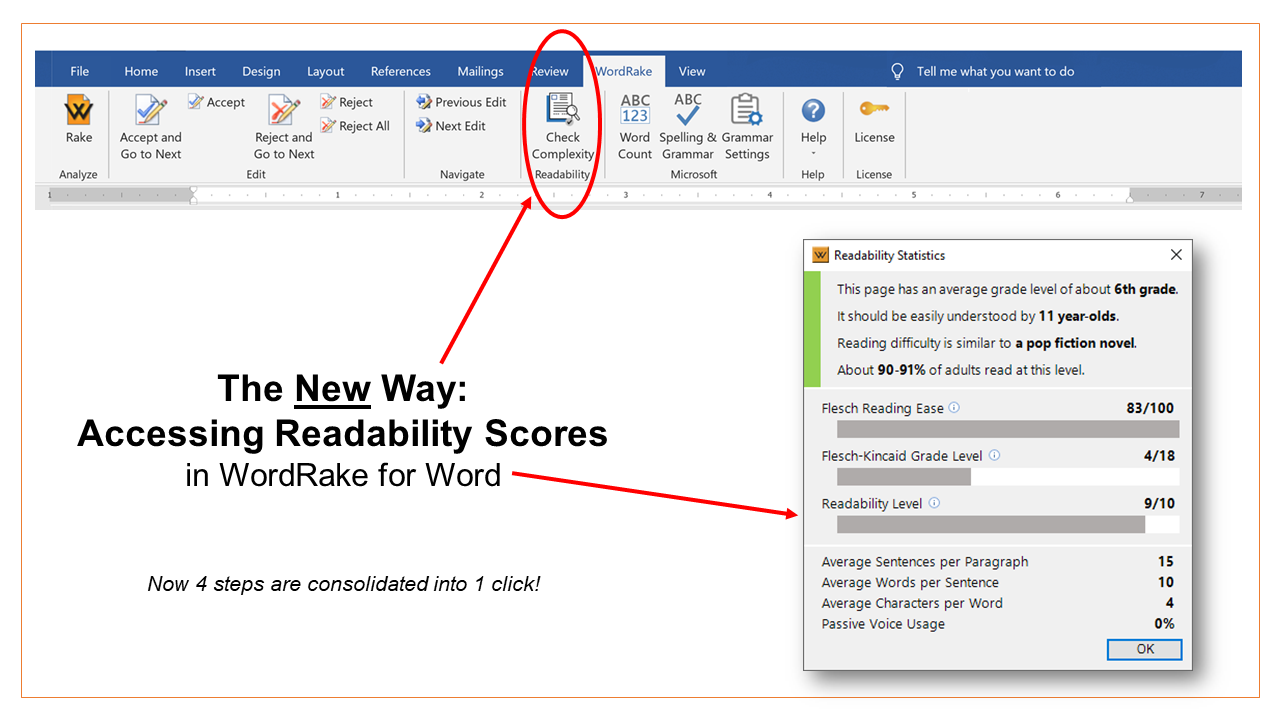Run Check Complexity readability tool

(x=563, y=127)
